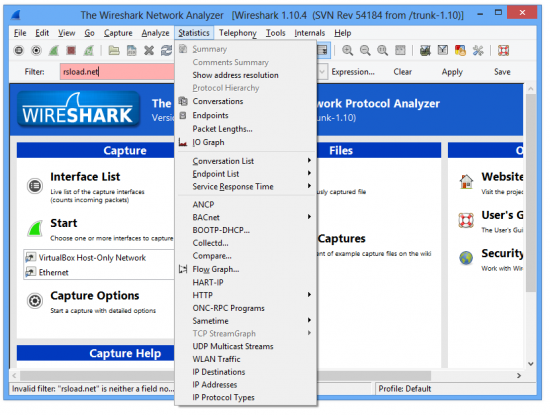Click the Expression... filter button

[x=353, y=72]
